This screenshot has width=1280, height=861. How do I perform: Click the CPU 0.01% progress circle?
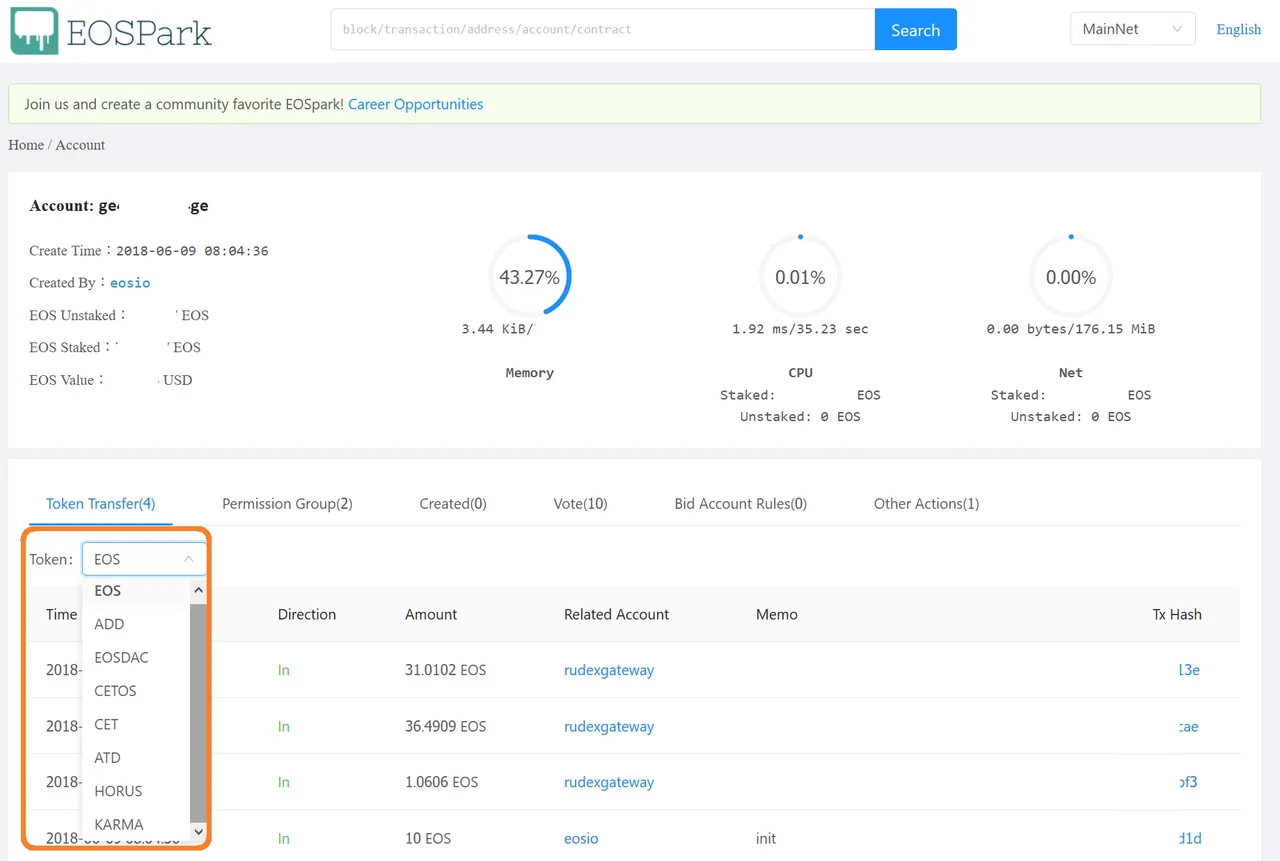pyautogui.click(x=800, y=277)
